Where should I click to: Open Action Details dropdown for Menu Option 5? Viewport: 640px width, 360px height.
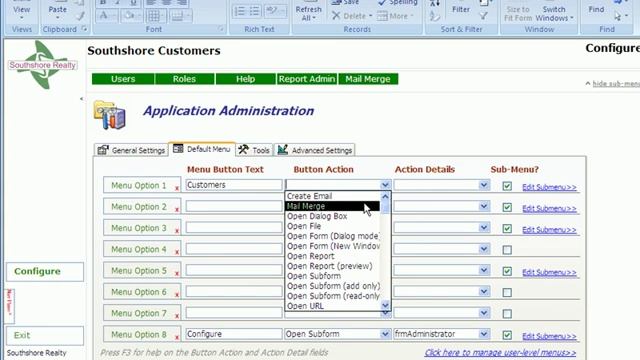(484, 270)
